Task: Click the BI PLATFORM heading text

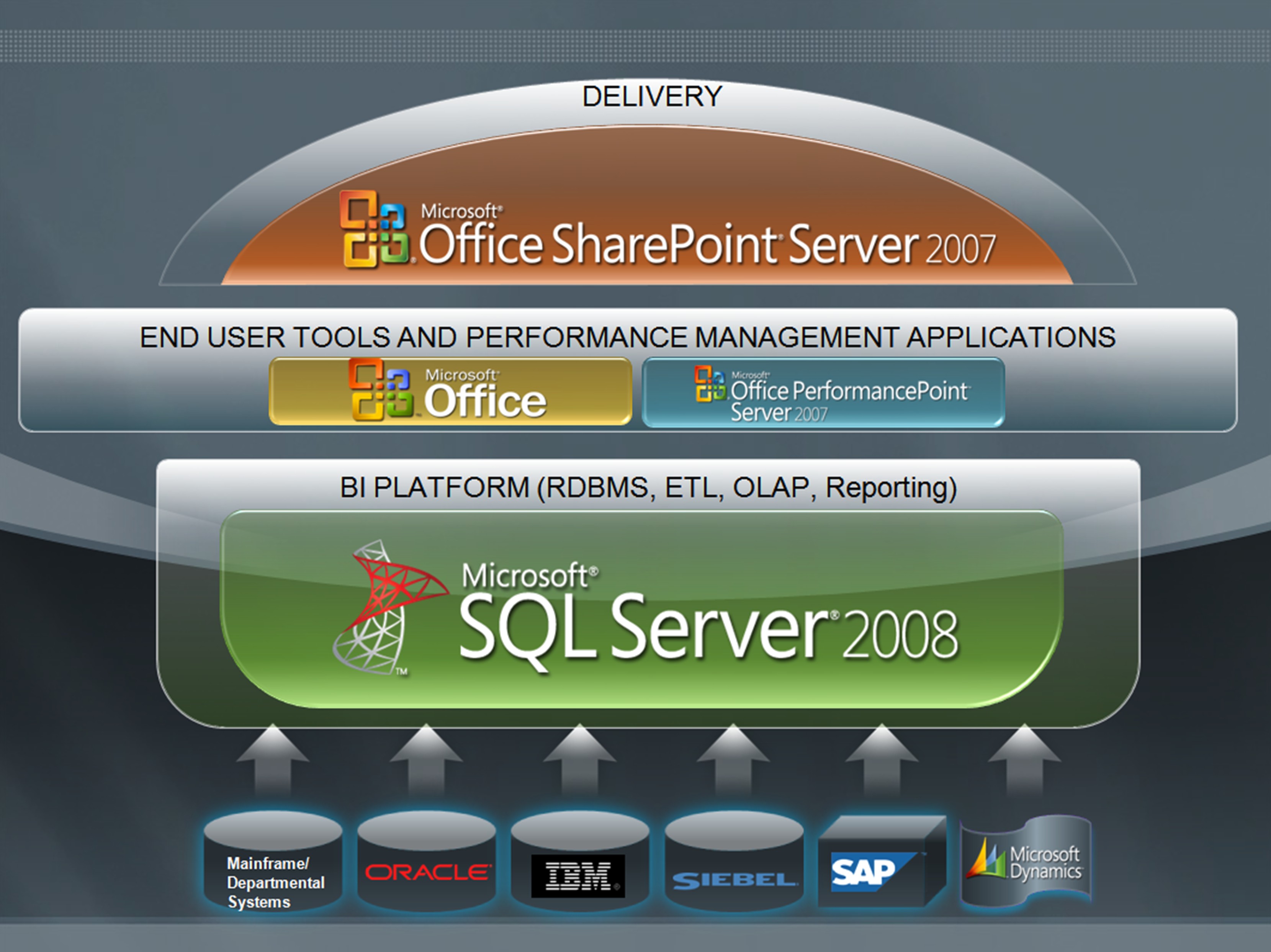Action: [x=648, y=488]
